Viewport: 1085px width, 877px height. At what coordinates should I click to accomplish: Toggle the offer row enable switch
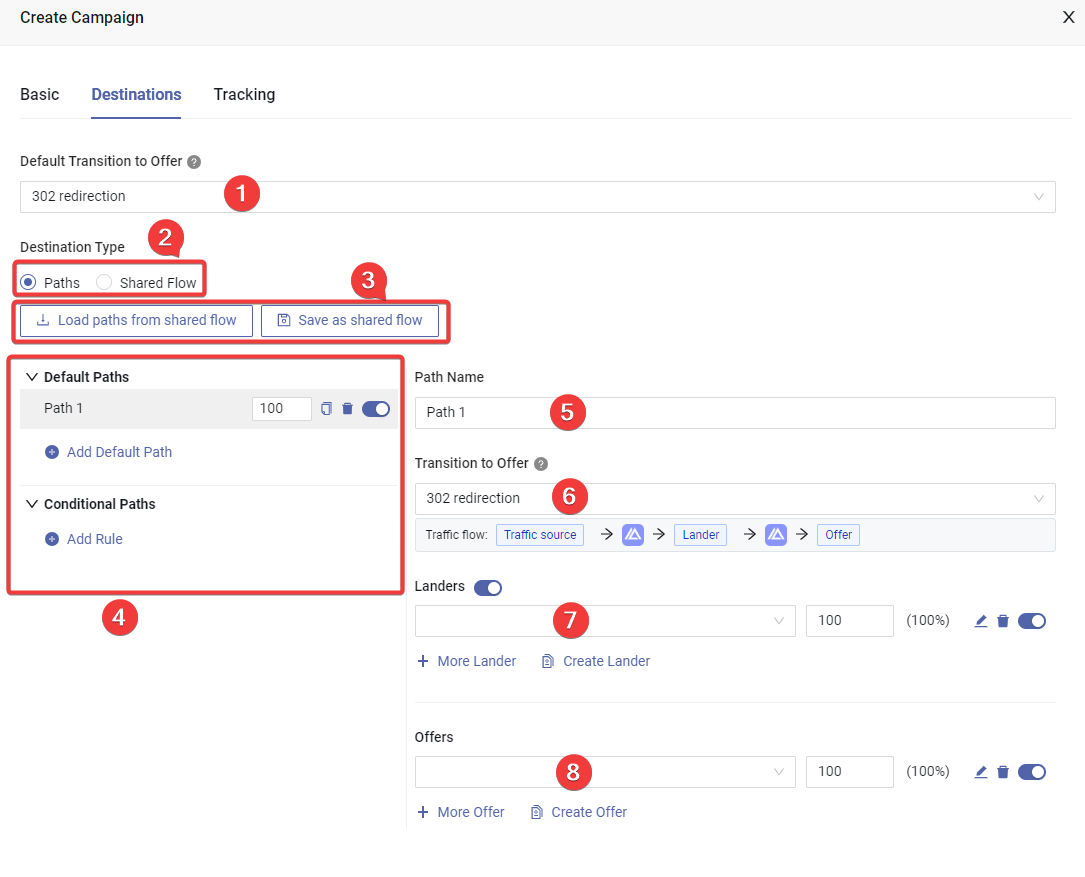click(1032, 772)
